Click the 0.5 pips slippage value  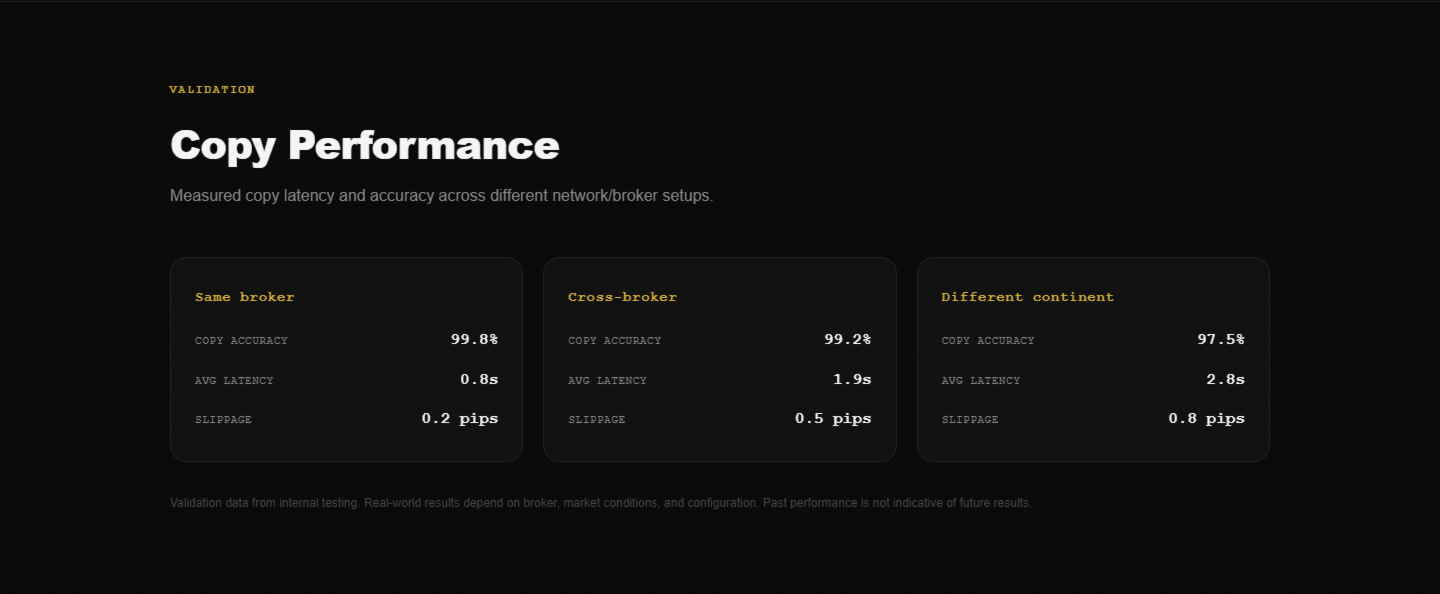833,419
